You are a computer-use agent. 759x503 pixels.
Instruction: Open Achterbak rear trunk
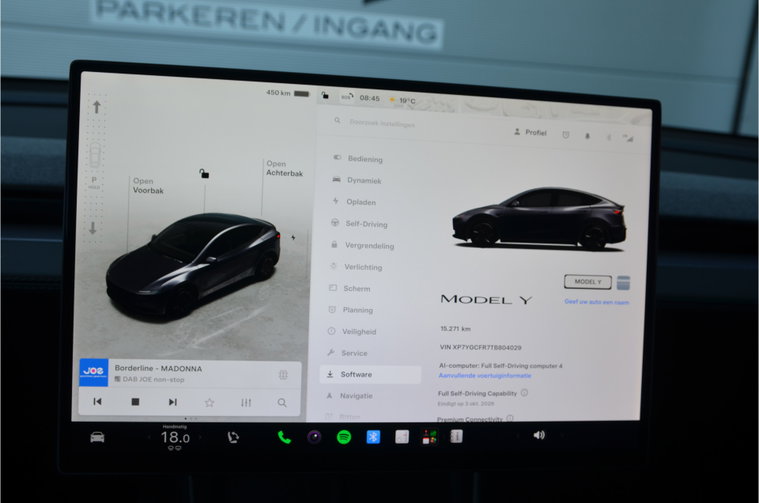click(285, 168)
